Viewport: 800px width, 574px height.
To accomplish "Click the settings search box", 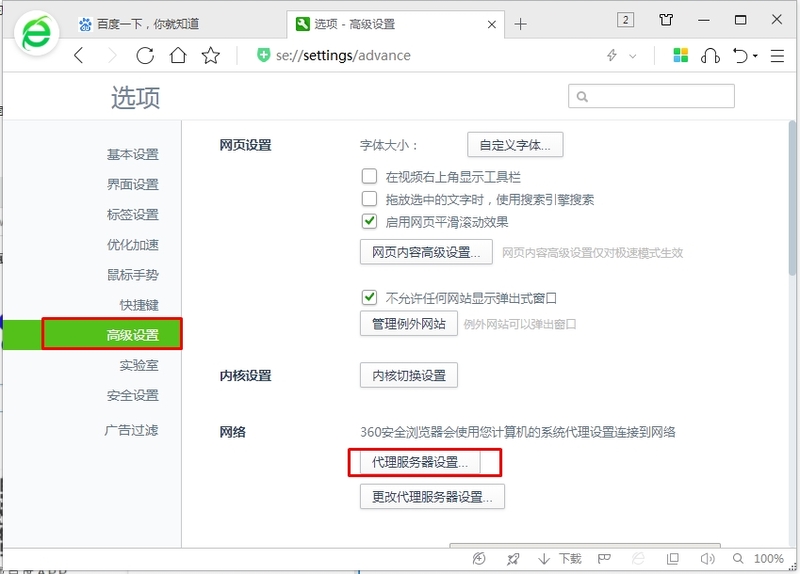I will click(x=652, y=96).
